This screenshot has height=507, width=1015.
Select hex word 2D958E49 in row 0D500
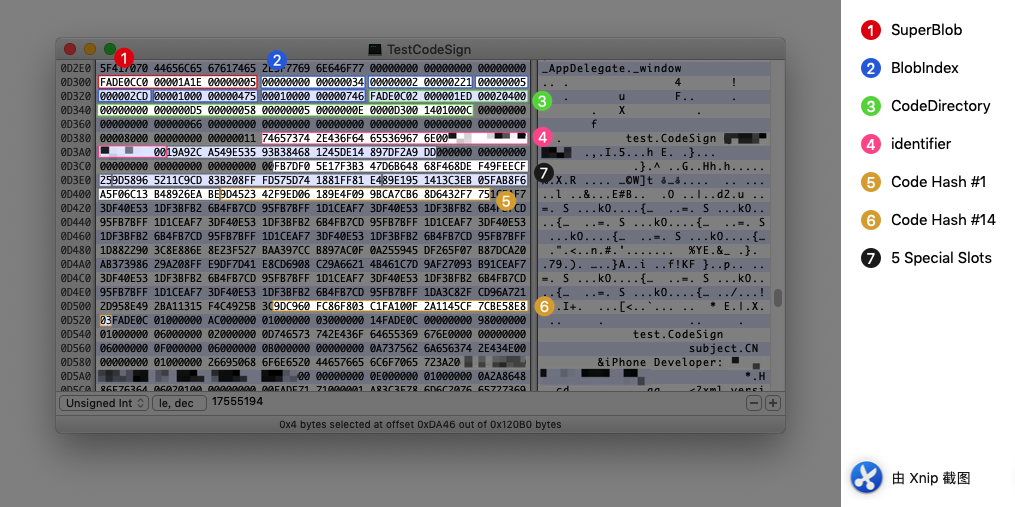pos(124,306)
